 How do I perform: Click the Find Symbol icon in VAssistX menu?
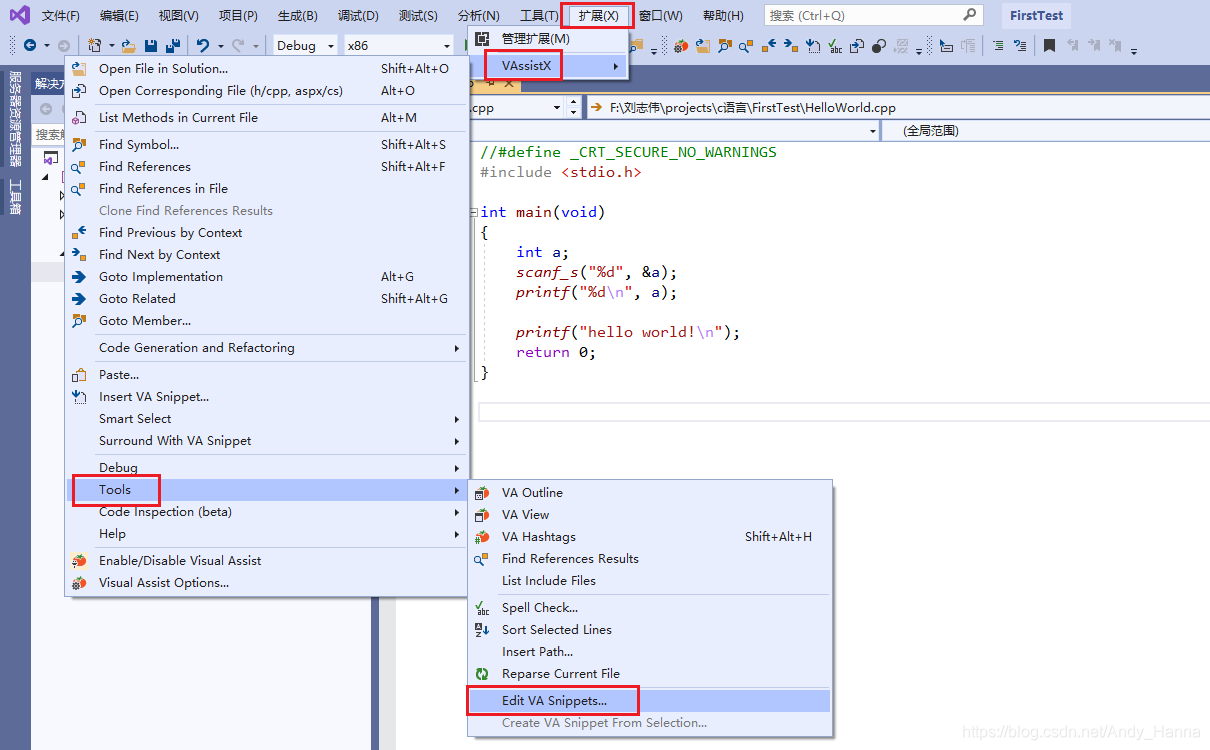(x=79, y=145)
